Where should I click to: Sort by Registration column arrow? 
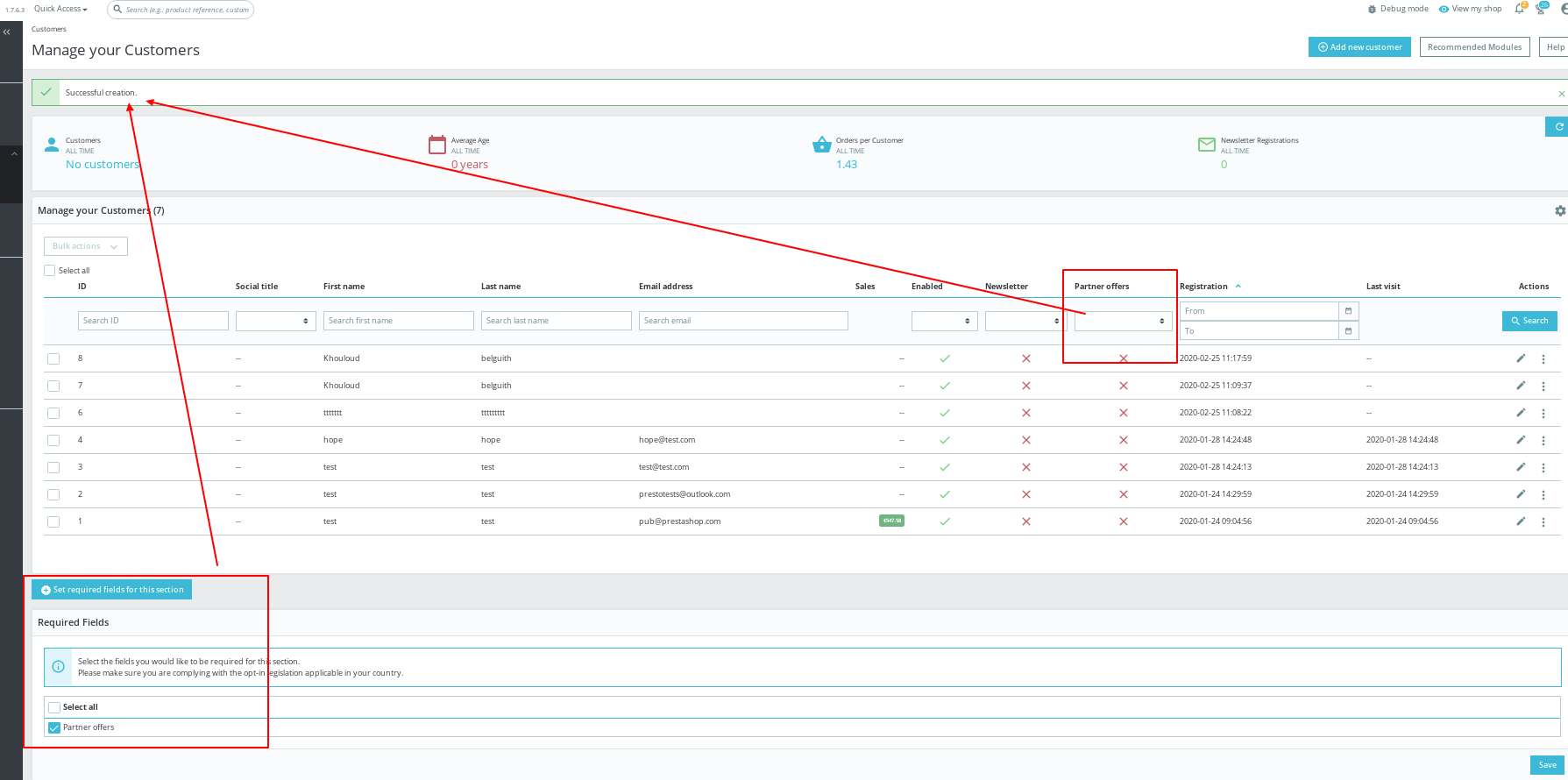[1238, 287]
